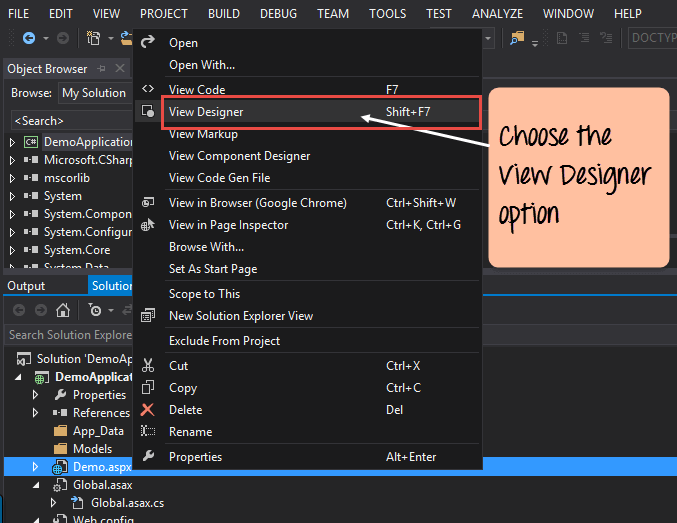Viewport: 677px width, 523px height.
Task: Open the Browse My Solution dropdown
Action: (x=94, y=93)
